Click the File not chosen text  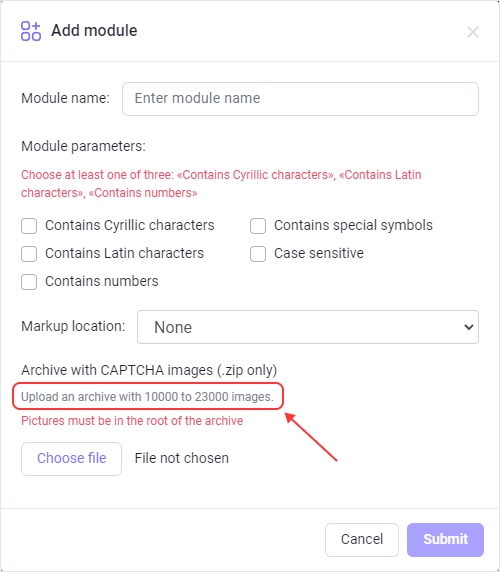[182, 459]
